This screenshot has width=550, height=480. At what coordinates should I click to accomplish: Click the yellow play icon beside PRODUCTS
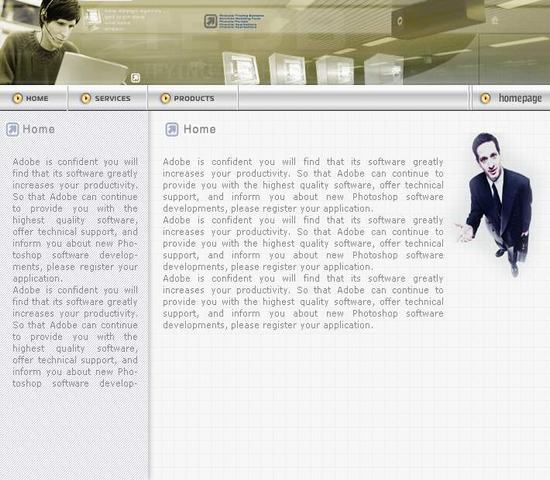165,98
